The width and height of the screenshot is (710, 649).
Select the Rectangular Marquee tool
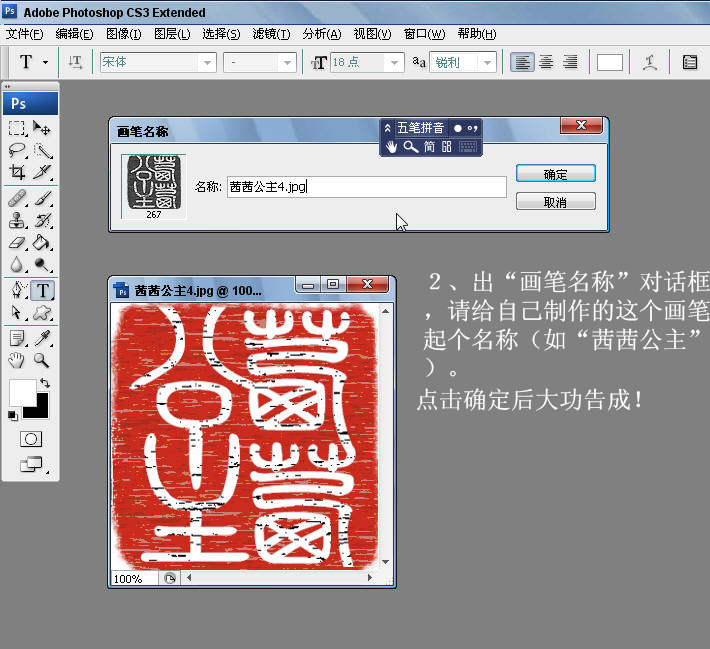17,128
